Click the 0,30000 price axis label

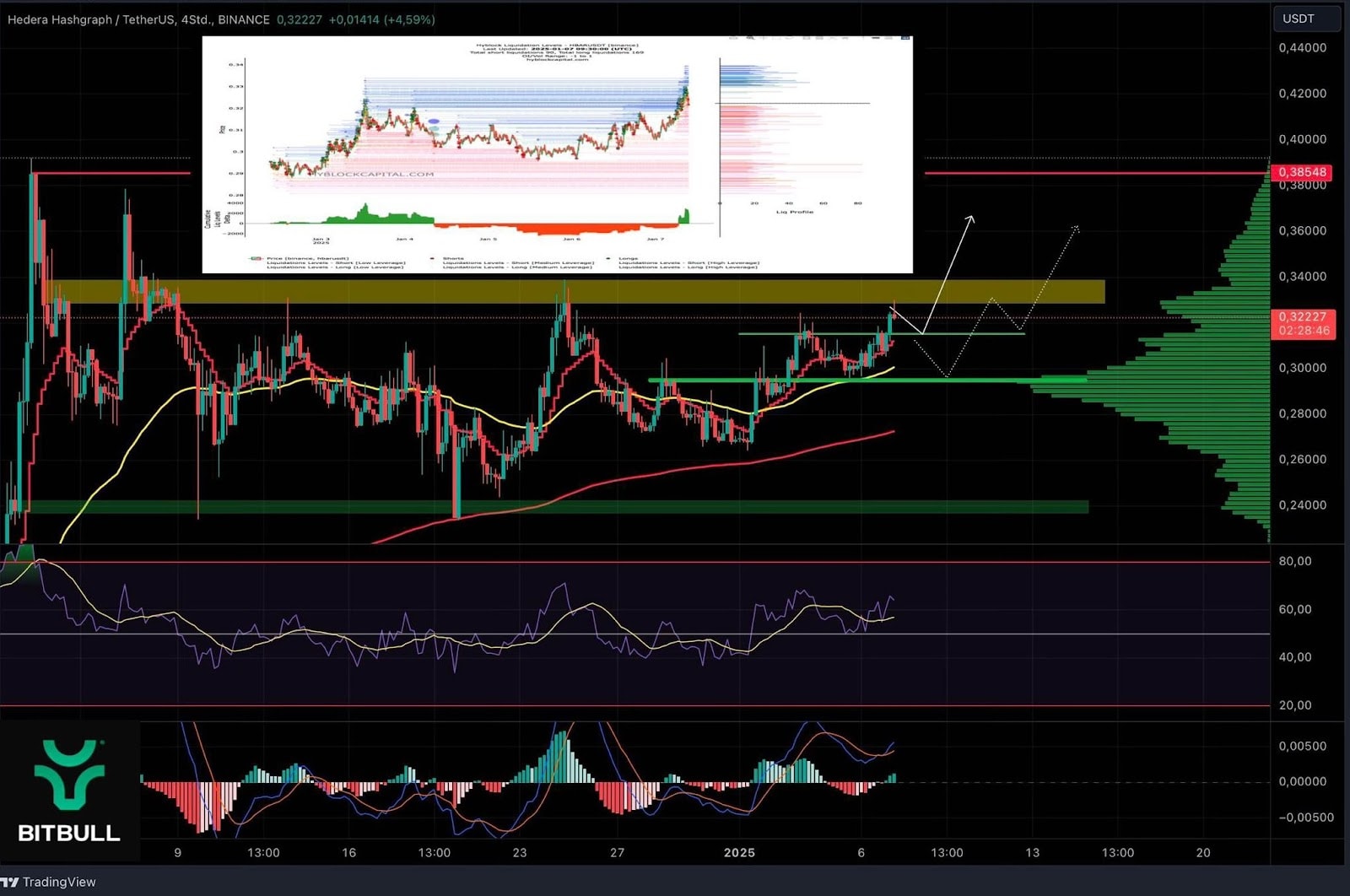[x=1303, y=368]
